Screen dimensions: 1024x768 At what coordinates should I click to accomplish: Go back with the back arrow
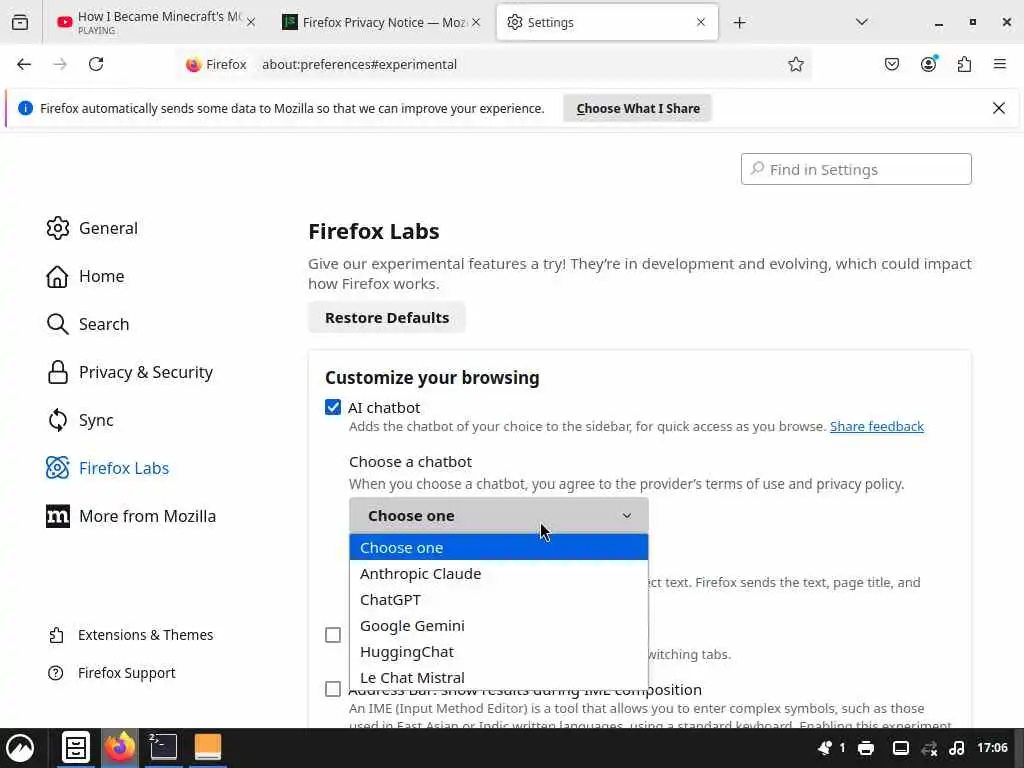click(x=24, y=64)
